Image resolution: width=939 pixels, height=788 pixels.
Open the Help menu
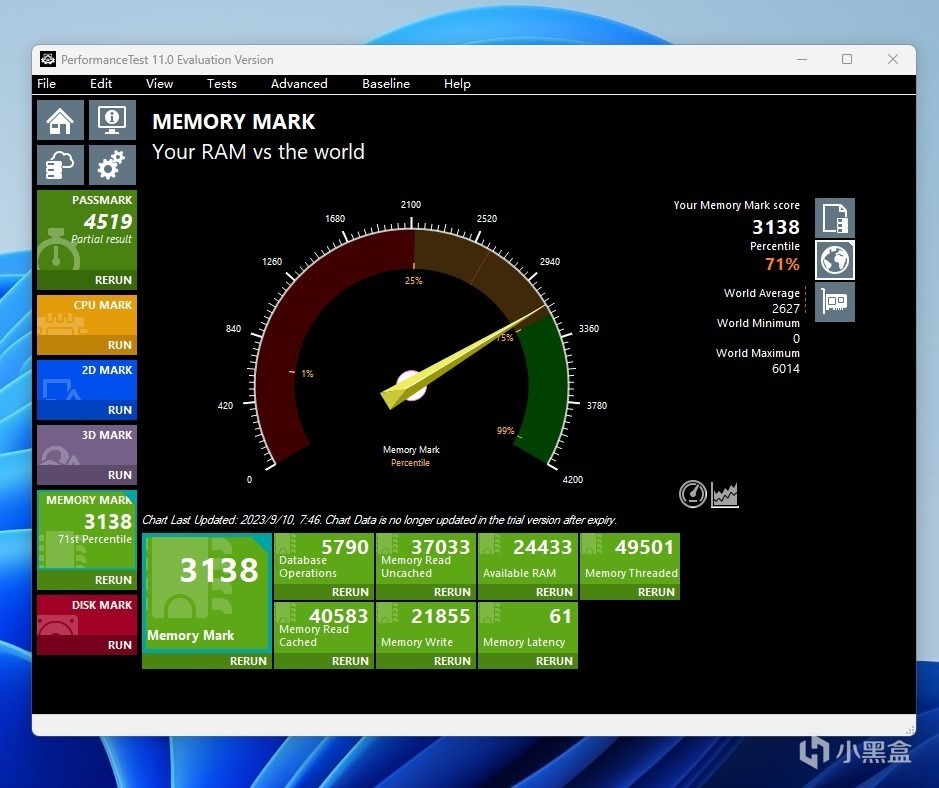coord(457,84)
